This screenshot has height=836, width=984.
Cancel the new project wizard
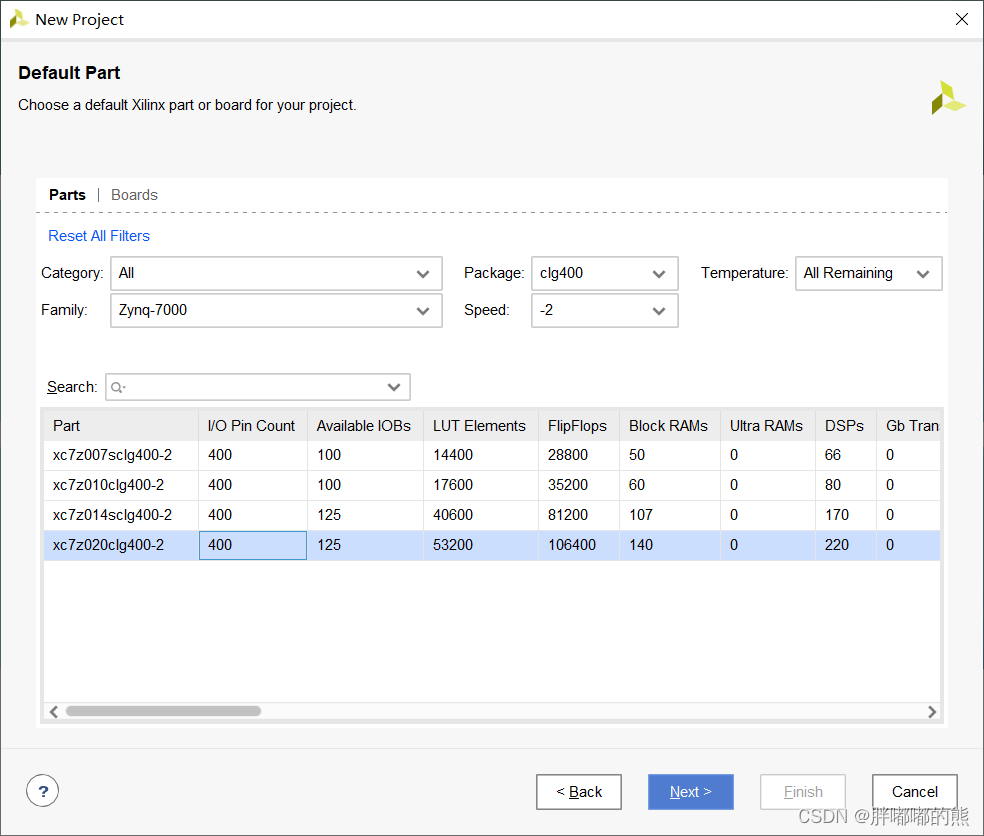914,792
